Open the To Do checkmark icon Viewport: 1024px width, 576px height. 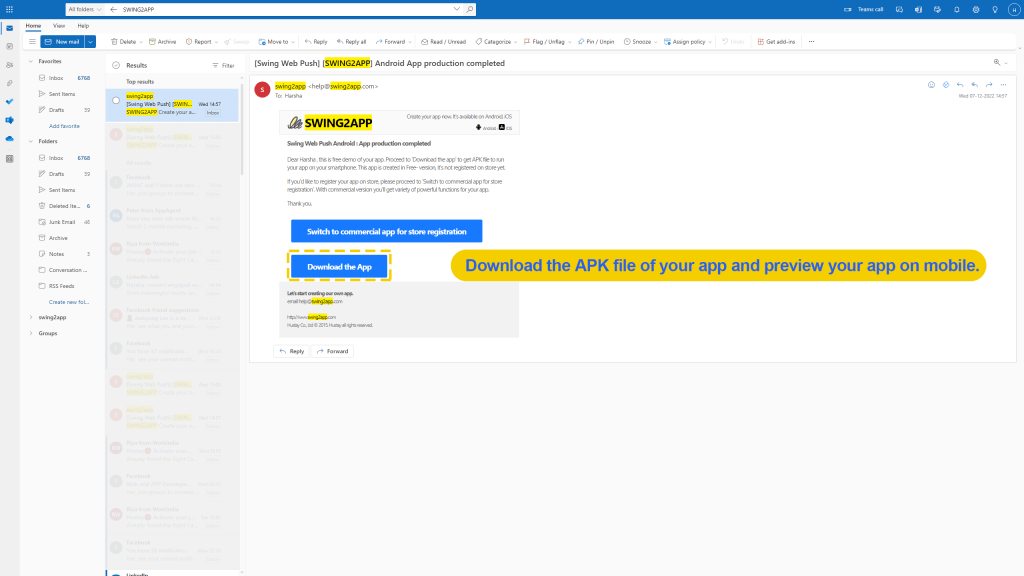pos(9,101)
